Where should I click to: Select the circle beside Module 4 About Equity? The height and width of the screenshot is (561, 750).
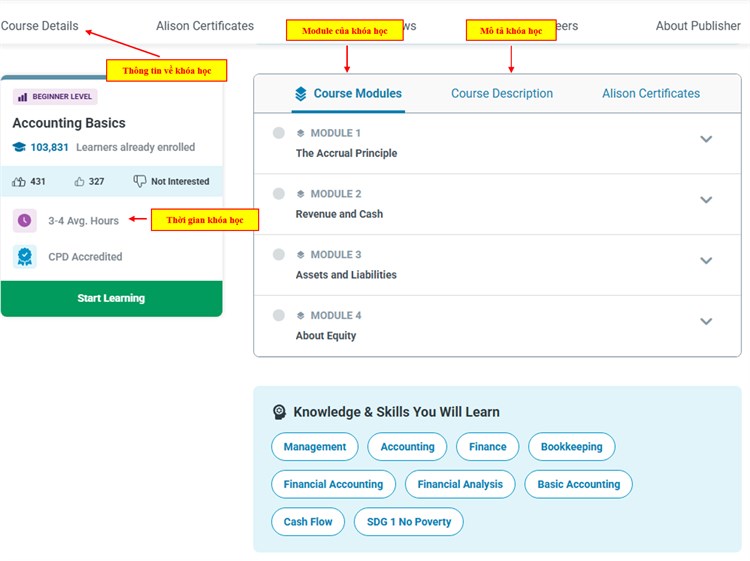[279, 315]
